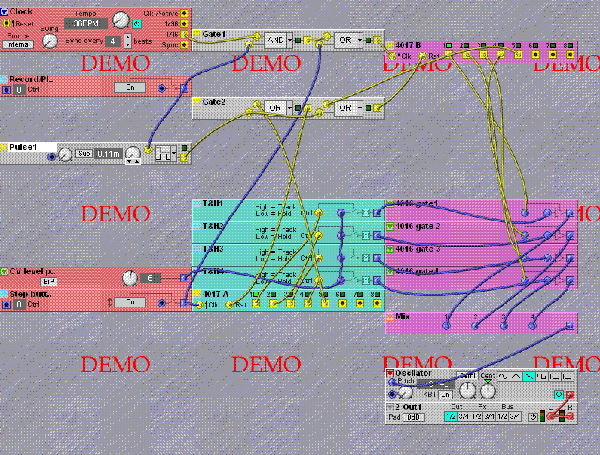Click the Mix output port
This screenshot has width=600, height=455.
tap(570, 326)
